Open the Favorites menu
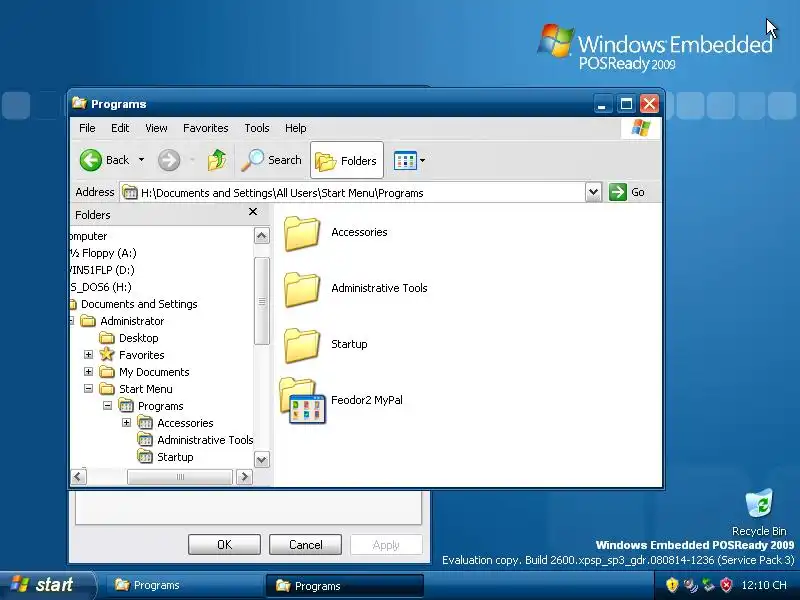The height and width of the screenshot is (600, 800). click(206, 128)
